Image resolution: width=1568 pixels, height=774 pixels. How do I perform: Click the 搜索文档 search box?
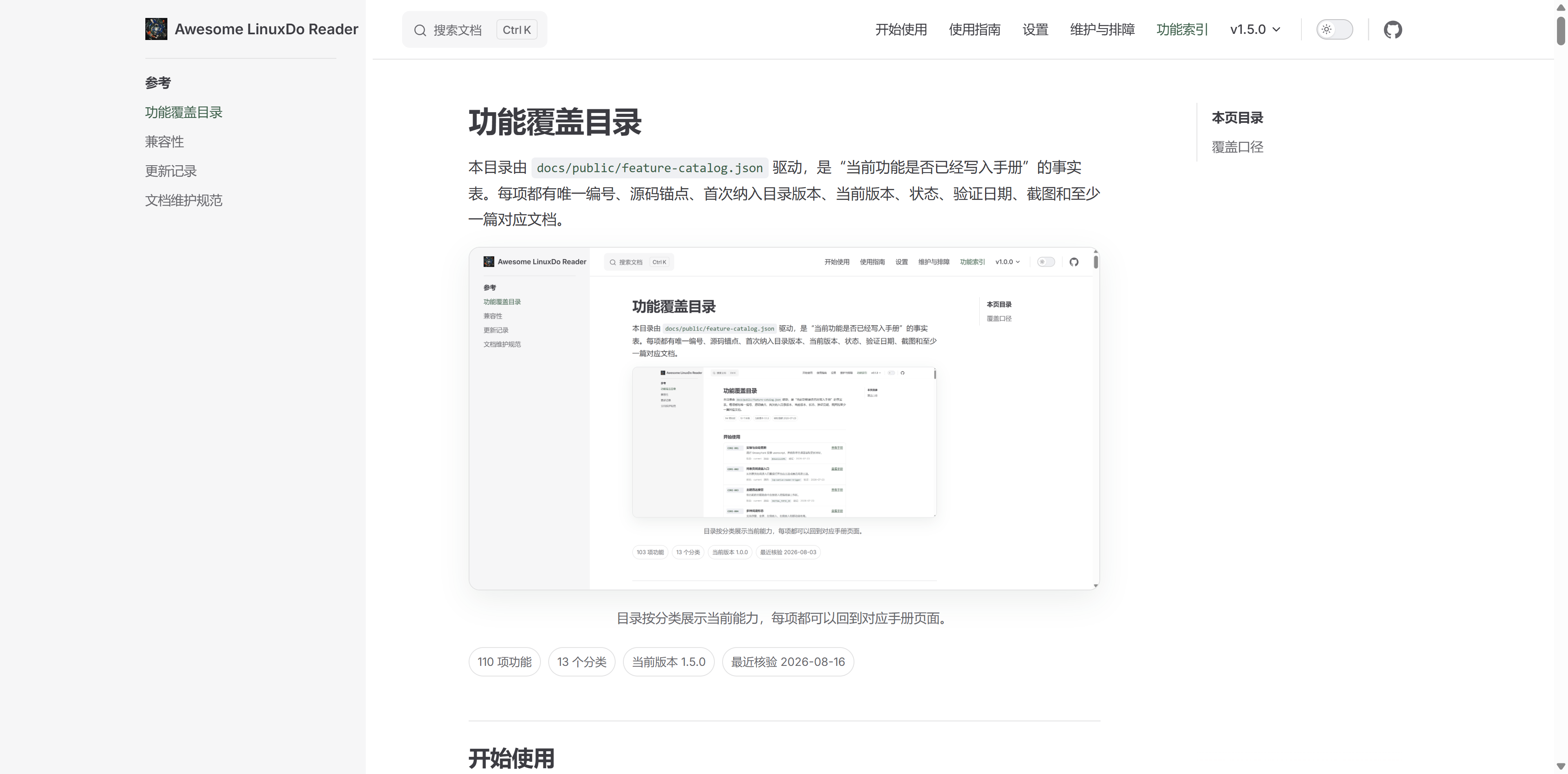pyautogui.click(x=474, y=30)
